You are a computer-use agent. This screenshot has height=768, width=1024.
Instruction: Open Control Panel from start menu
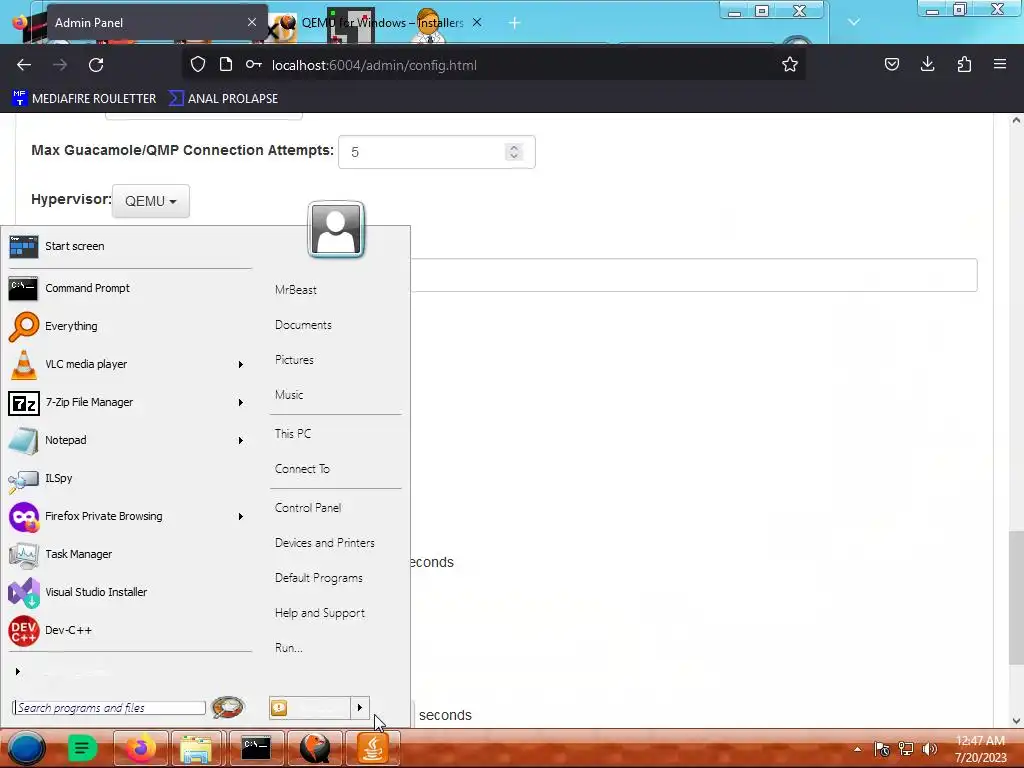click(x=308, y=508)
